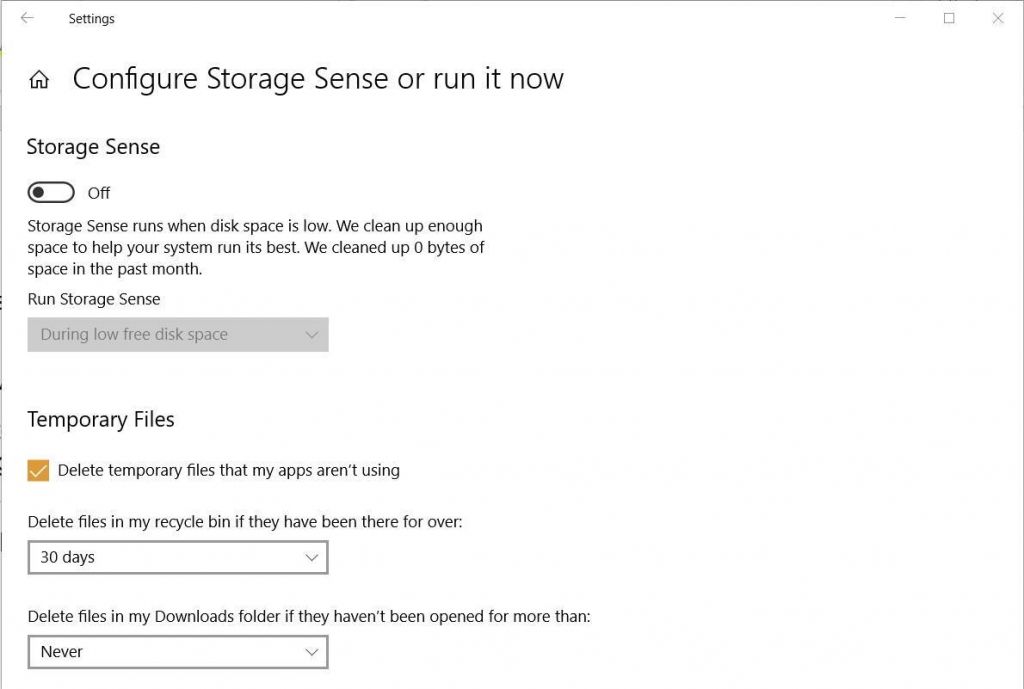Click the dropdown arrow on the Never selector
Image resolution: width=1024 pixels, height=689 pixels.
click(310, 651)
